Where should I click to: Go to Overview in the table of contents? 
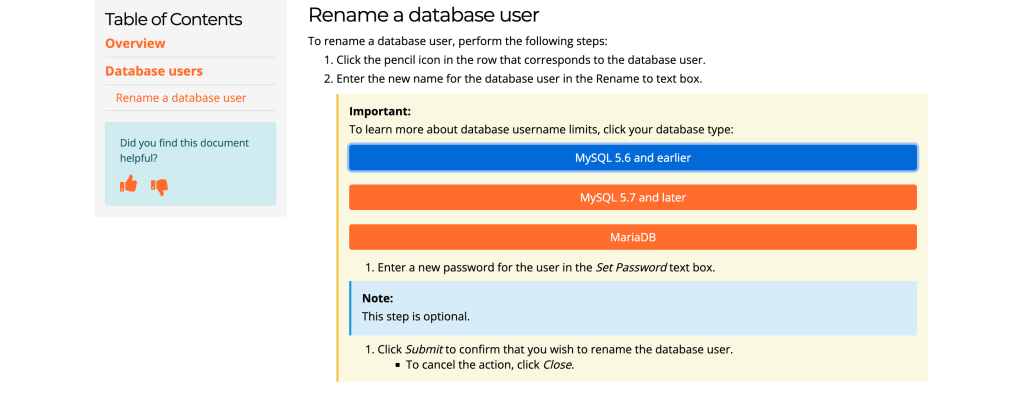[135, 44]
